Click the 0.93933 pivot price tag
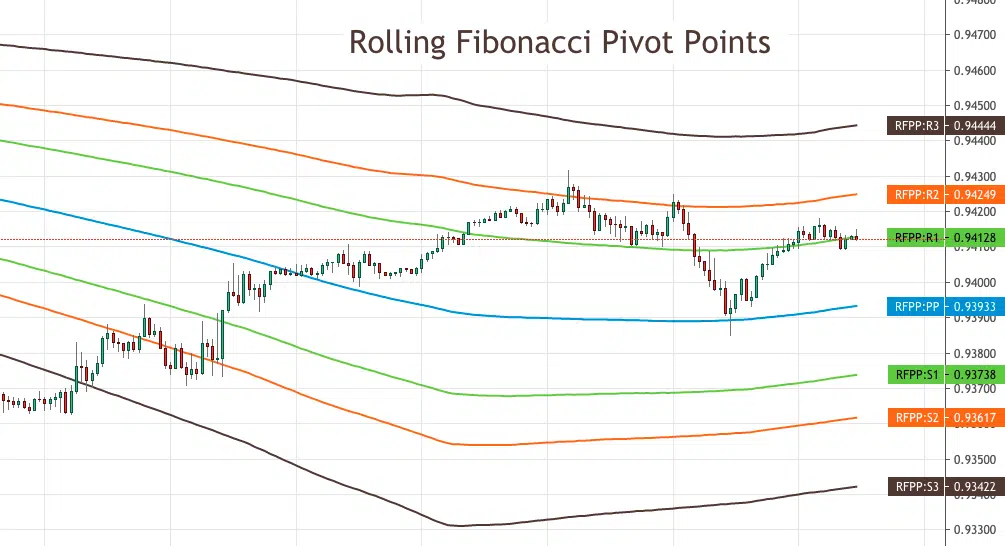 [x=974, y=306]
